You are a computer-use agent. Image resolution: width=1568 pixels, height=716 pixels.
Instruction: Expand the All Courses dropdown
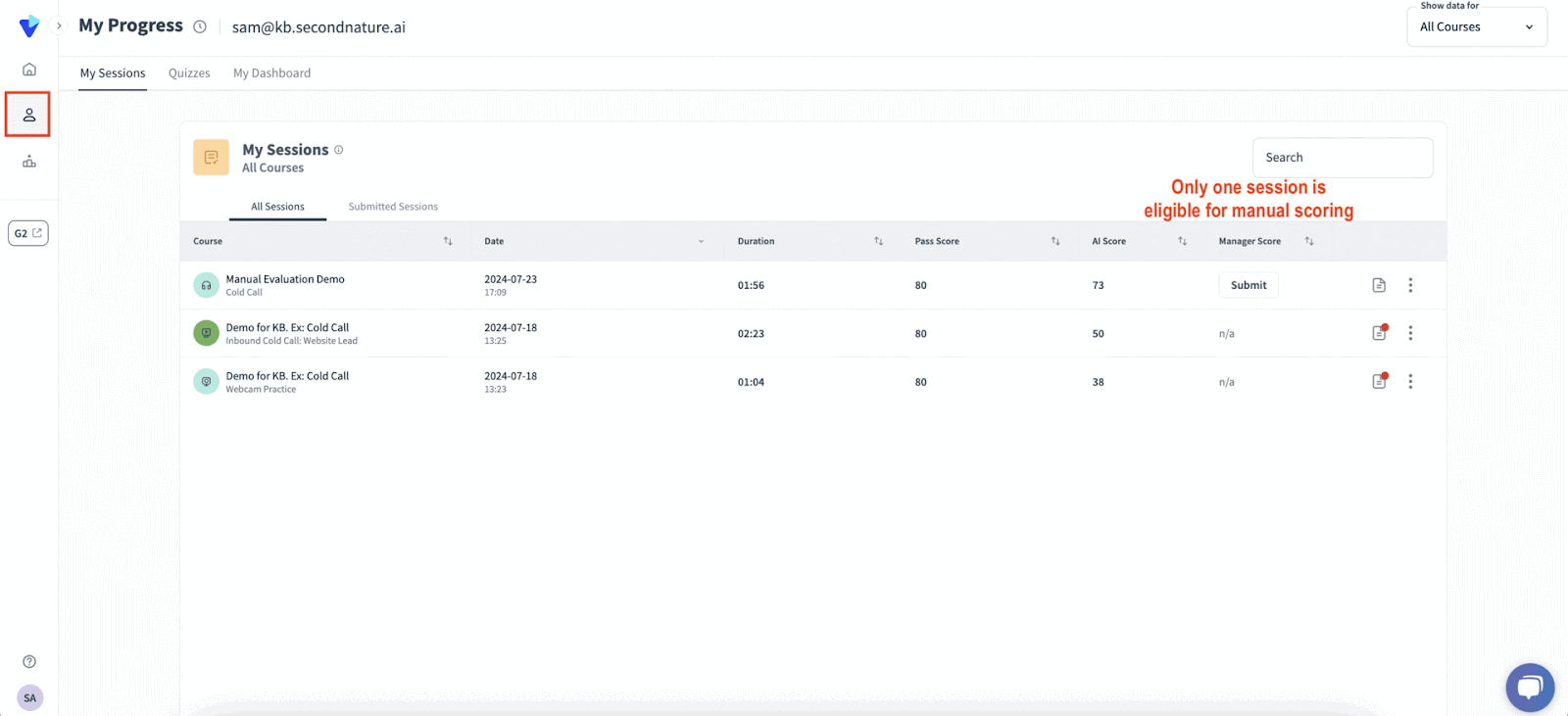[x=1476, y=27]
